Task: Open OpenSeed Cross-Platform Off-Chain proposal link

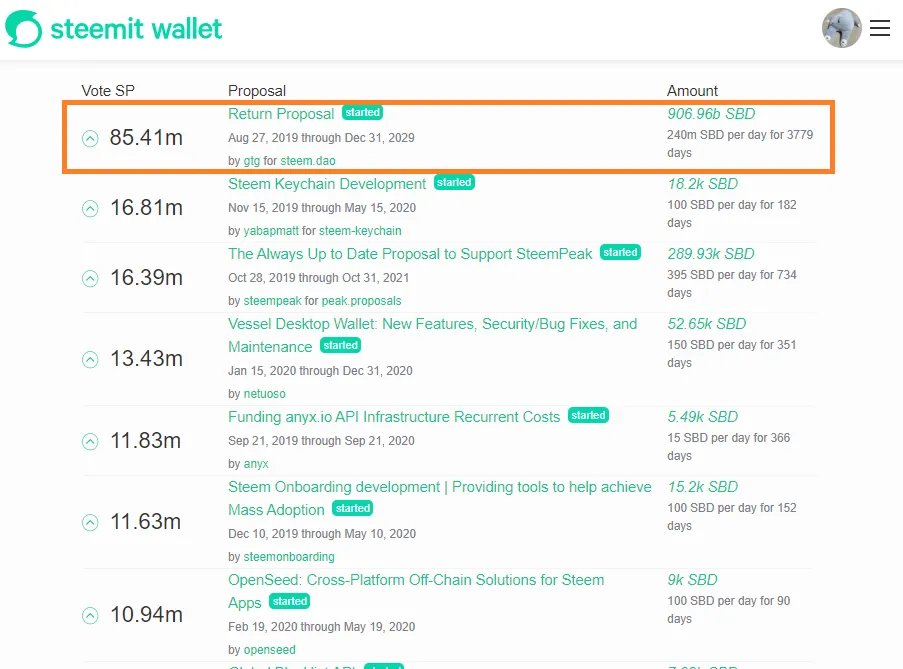Action: pyautogui.click(x=416, y=591)
